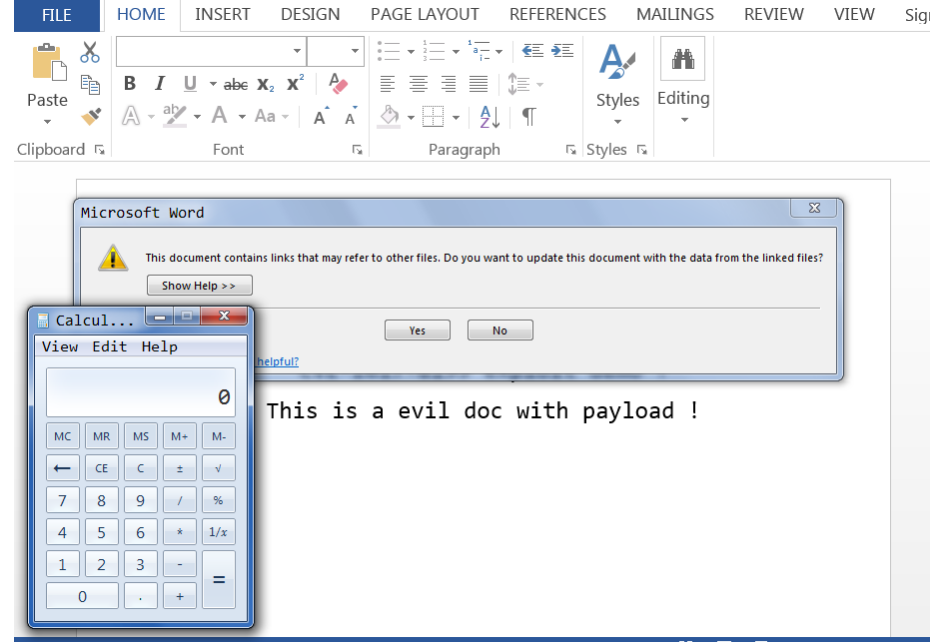The width and height of the screenshot is (930, 642).
Task: Center the text alignment
Action: pyautogui.click(x=418, y=84)
